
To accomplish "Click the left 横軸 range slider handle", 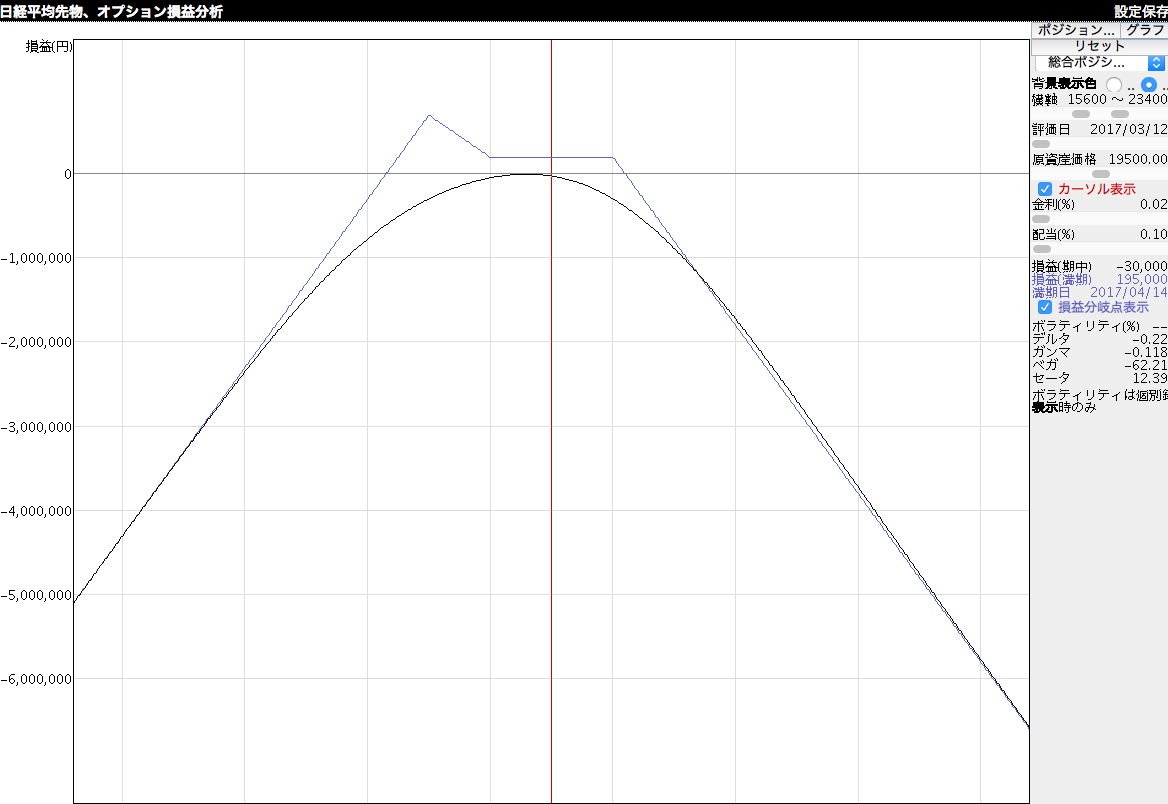I will point(1081,114).
